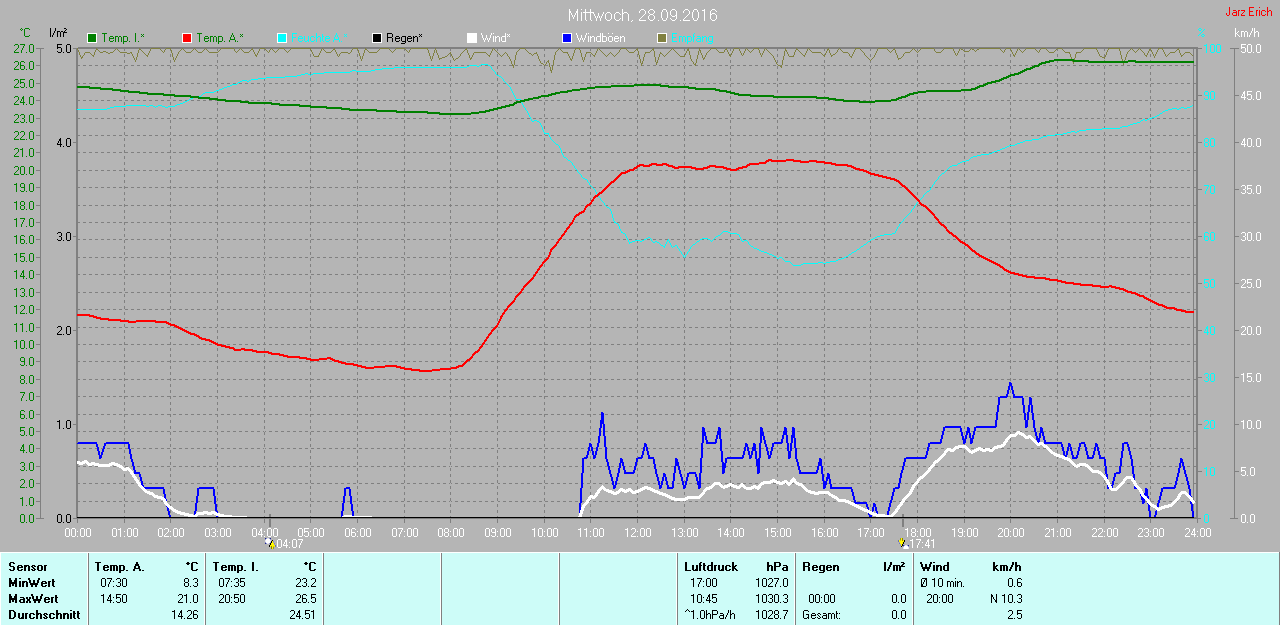Viewport: 1280px width, 625px height.
Task: Click the 'Temp. I.' column header in the table
Action: (235, 567)
